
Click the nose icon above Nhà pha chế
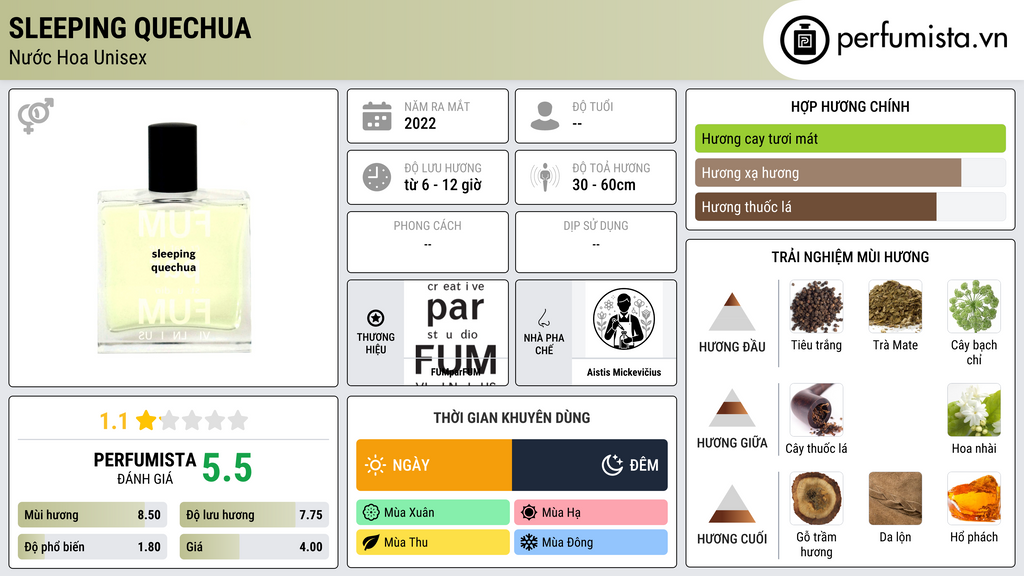point(543,318)
